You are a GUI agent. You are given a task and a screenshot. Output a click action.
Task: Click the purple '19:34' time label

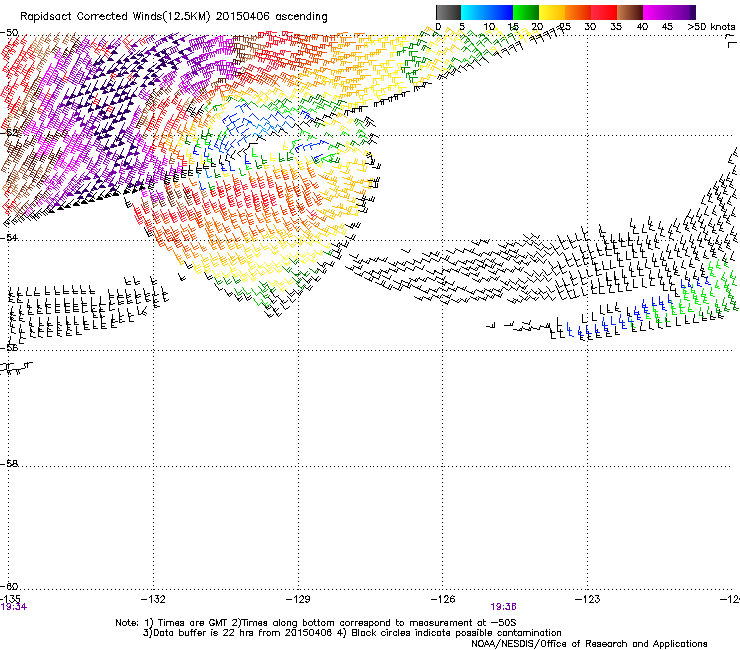coord(14,607)
